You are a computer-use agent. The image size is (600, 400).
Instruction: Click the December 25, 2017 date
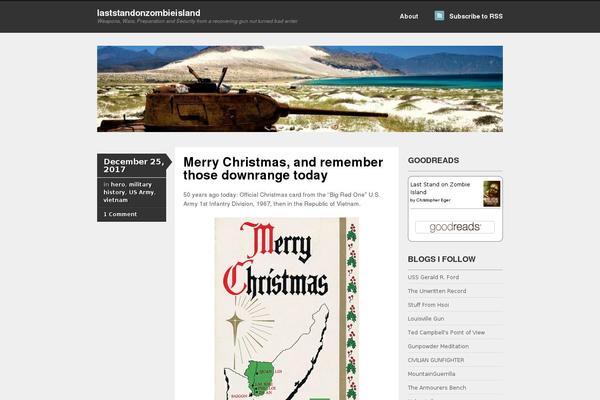click(x=134, y=166)
